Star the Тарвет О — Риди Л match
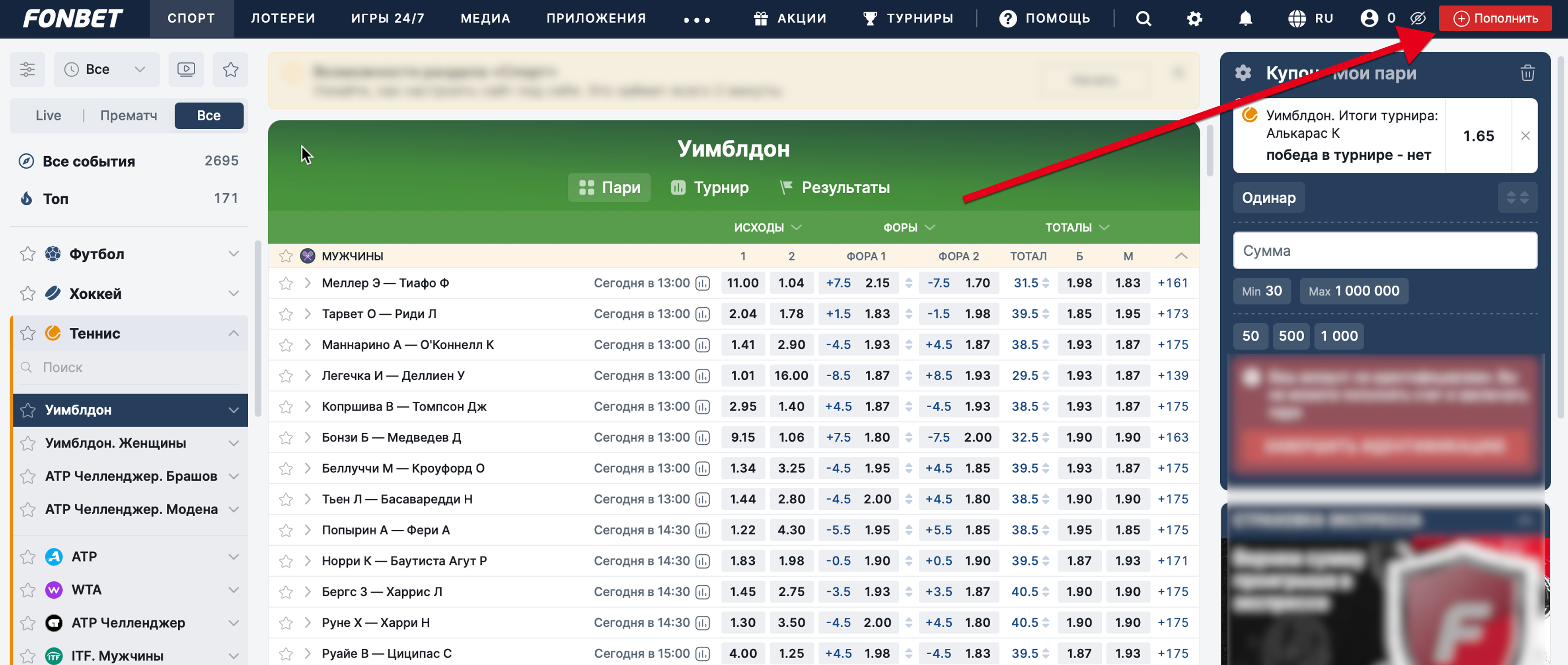This screenshot has width=1568, height=665. tap(286, 315)
